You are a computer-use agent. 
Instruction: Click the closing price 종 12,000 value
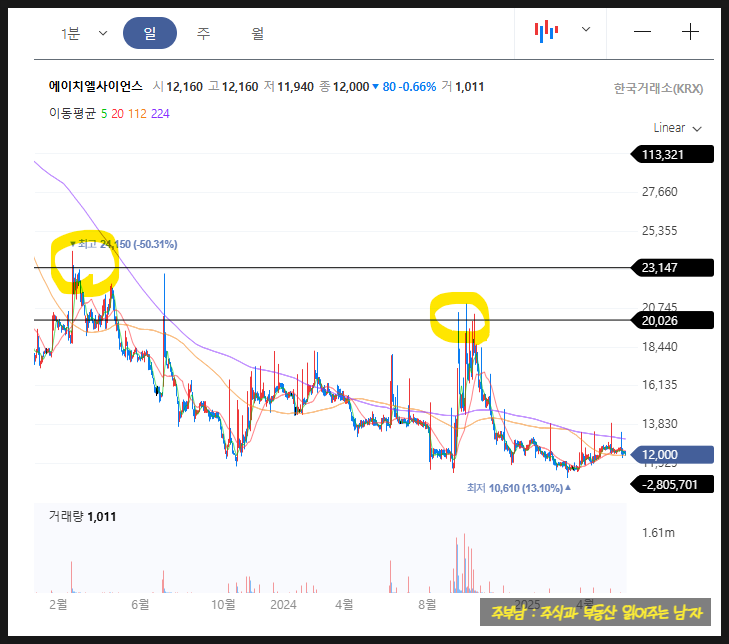(344, 86)
